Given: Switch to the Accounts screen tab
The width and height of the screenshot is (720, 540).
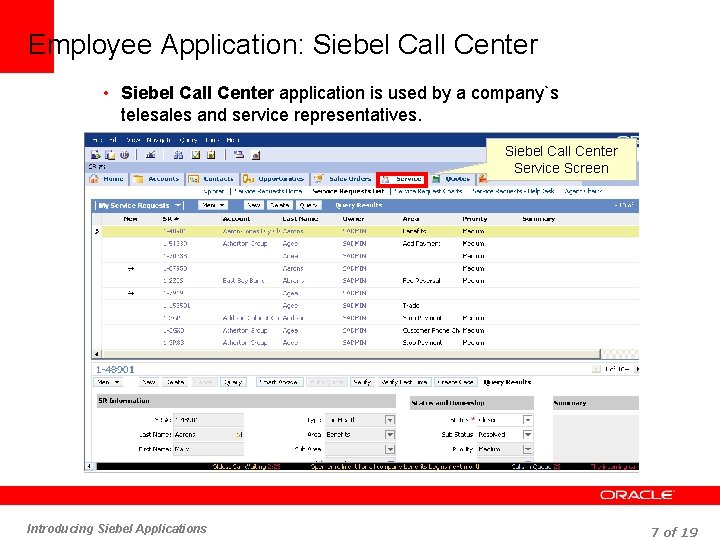Looking at the screenshot, I should (157, 179).
